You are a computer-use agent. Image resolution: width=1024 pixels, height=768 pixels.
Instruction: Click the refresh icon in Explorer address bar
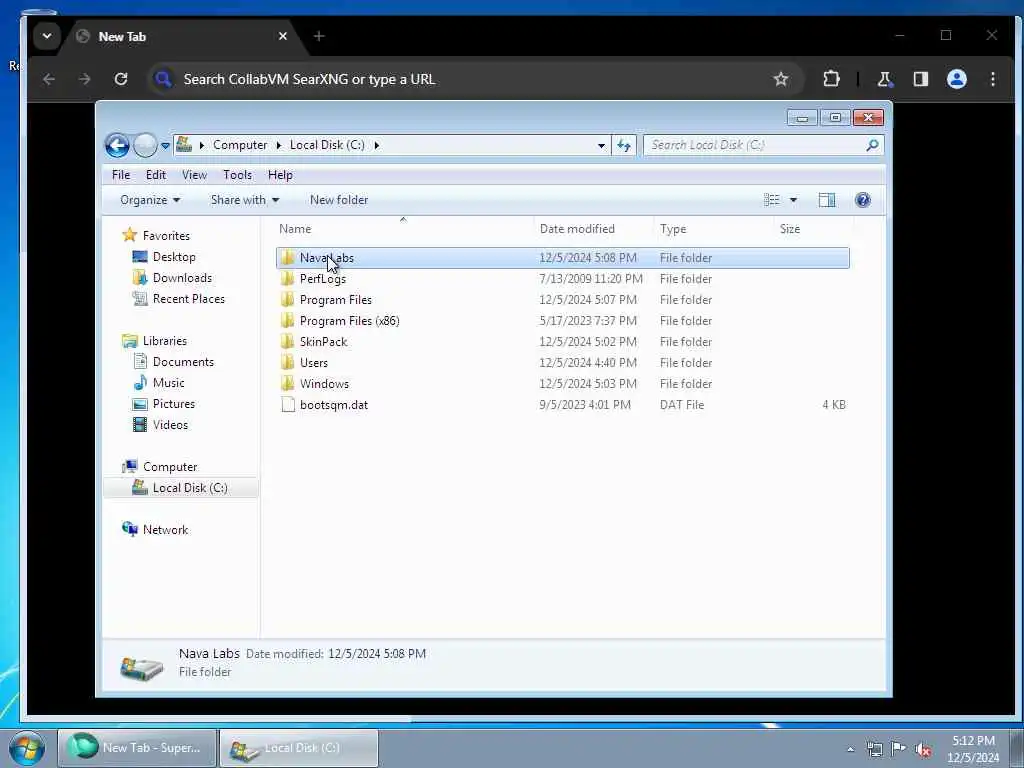[x=624, y=145]
